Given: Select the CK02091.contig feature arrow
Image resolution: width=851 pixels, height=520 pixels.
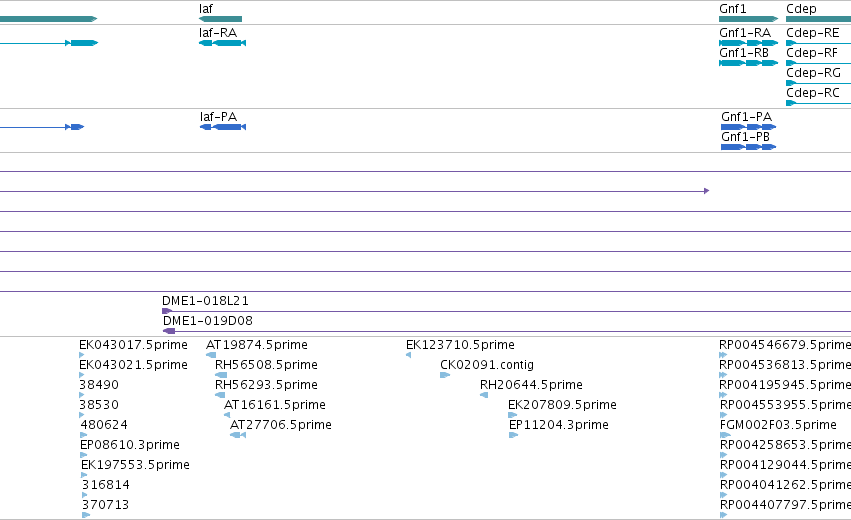Looking at the screenshot, I should (445, 375).
